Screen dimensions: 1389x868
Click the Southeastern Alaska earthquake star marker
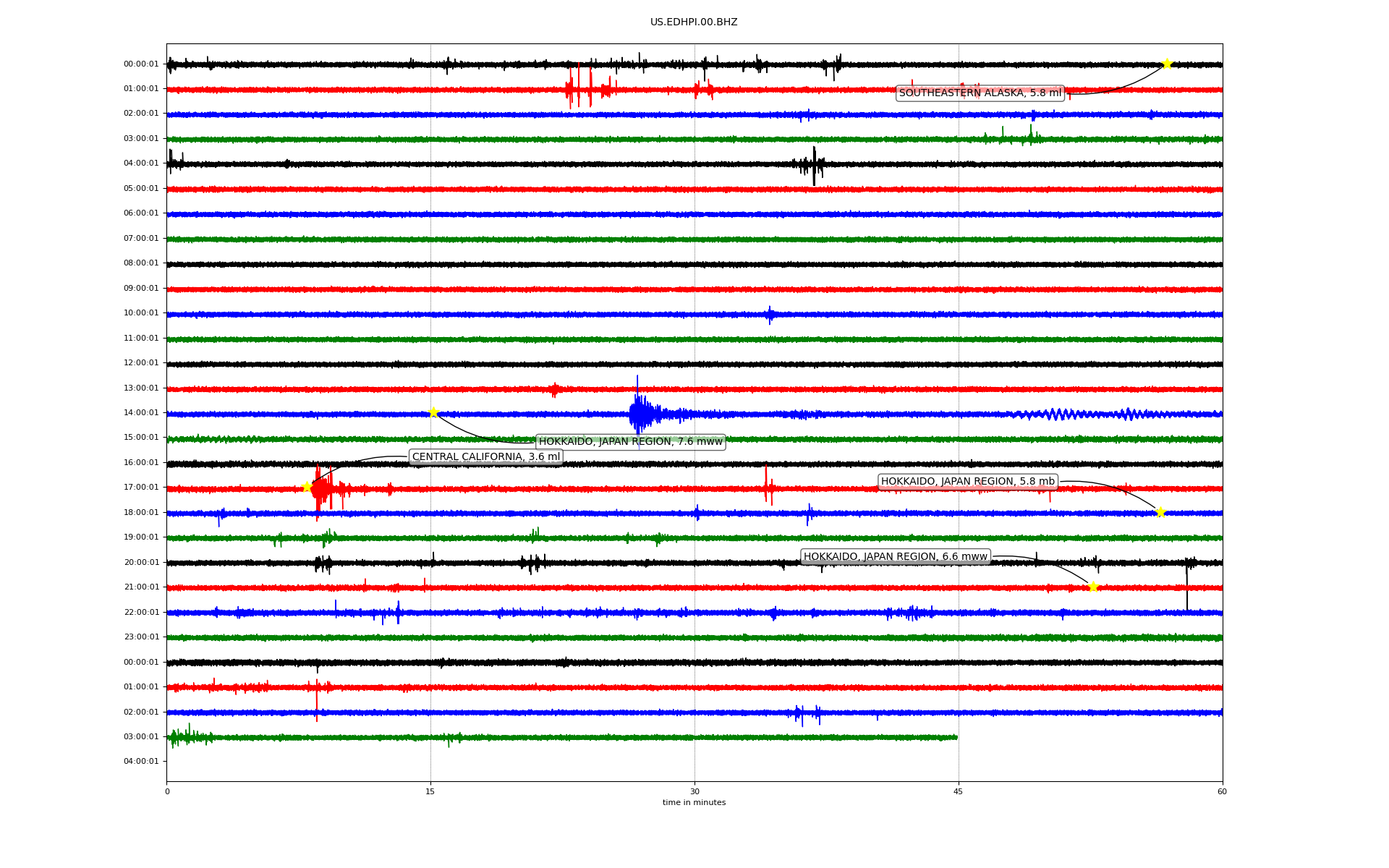point(1167,64)
